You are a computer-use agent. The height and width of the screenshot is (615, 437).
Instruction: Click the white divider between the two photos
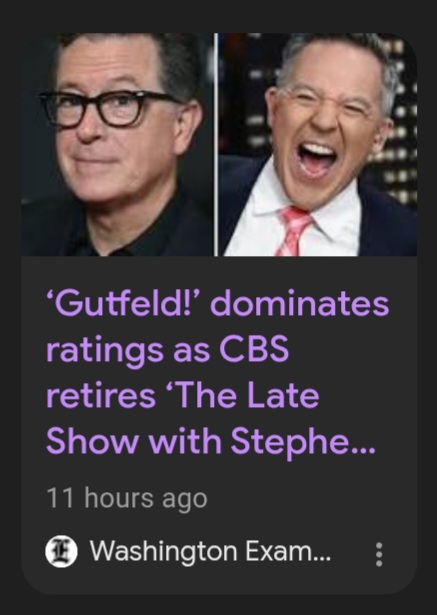tap(216, 145)
